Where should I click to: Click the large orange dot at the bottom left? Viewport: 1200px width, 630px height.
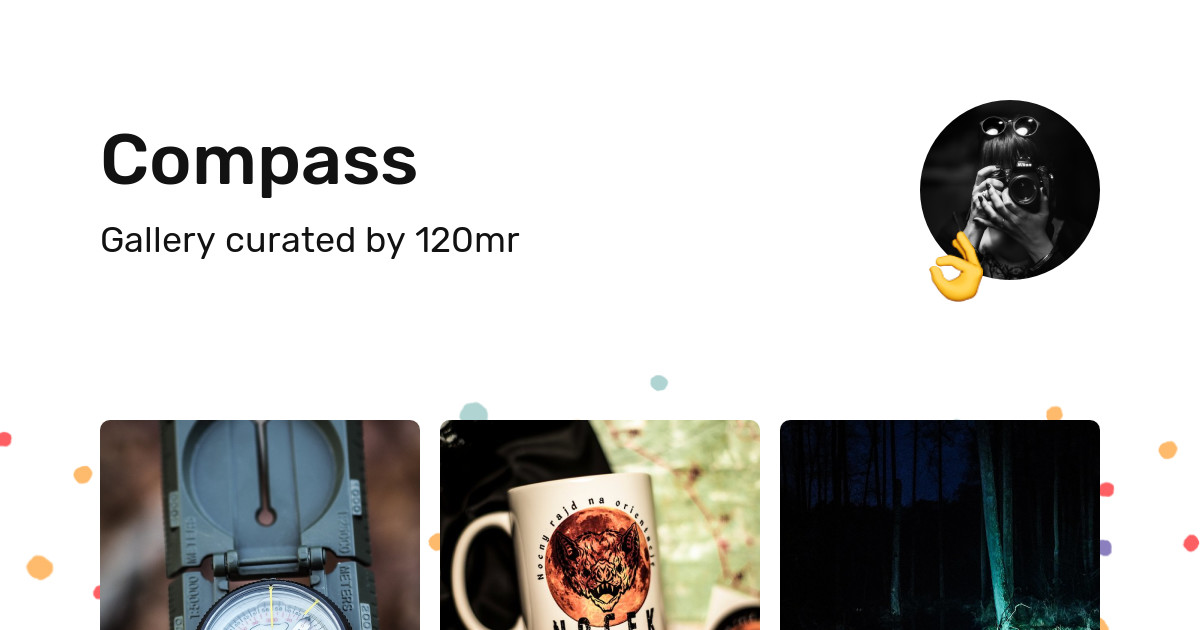[x=39, y=567]
